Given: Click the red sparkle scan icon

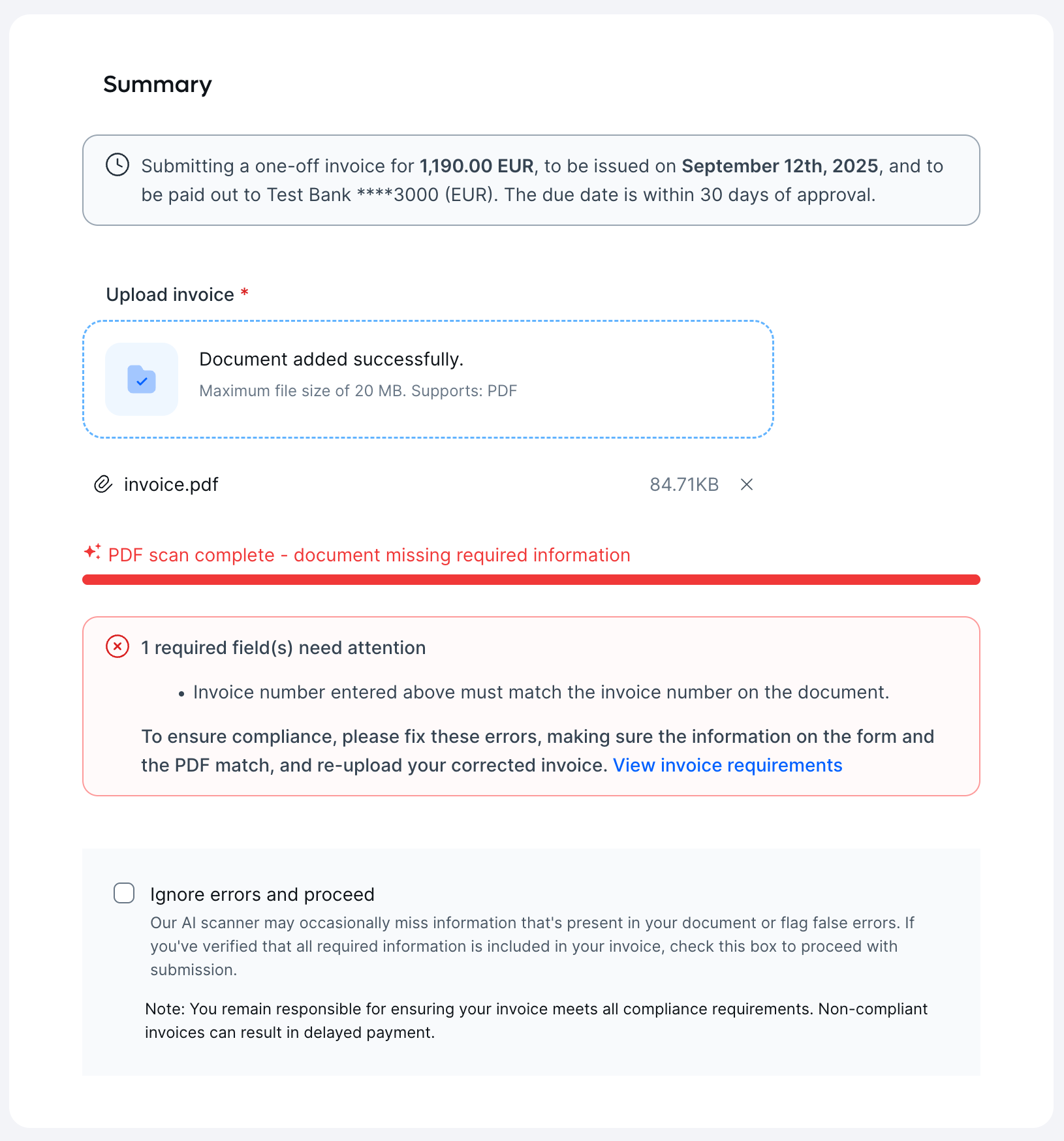Looking at the screenshot, I should (92, 552).
